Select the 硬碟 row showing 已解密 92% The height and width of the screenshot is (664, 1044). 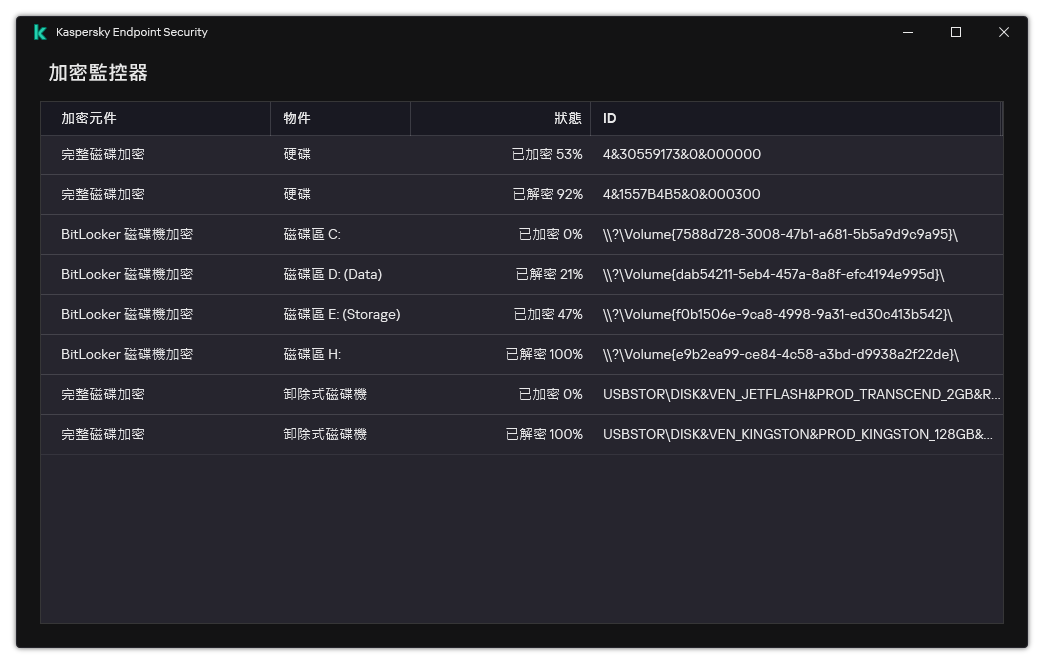pos(400,194)
